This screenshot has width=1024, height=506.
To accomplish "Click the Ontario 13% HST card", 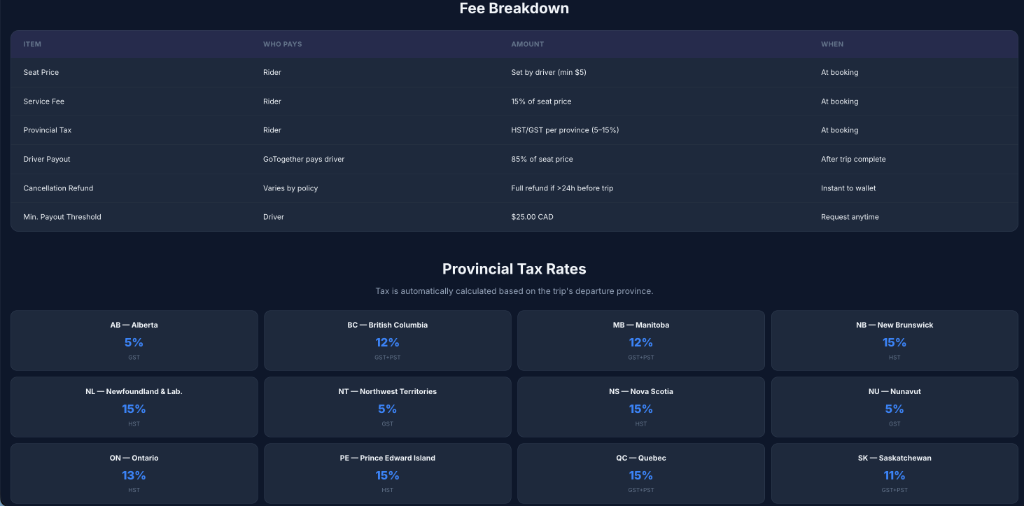I will tap(134, 473).
